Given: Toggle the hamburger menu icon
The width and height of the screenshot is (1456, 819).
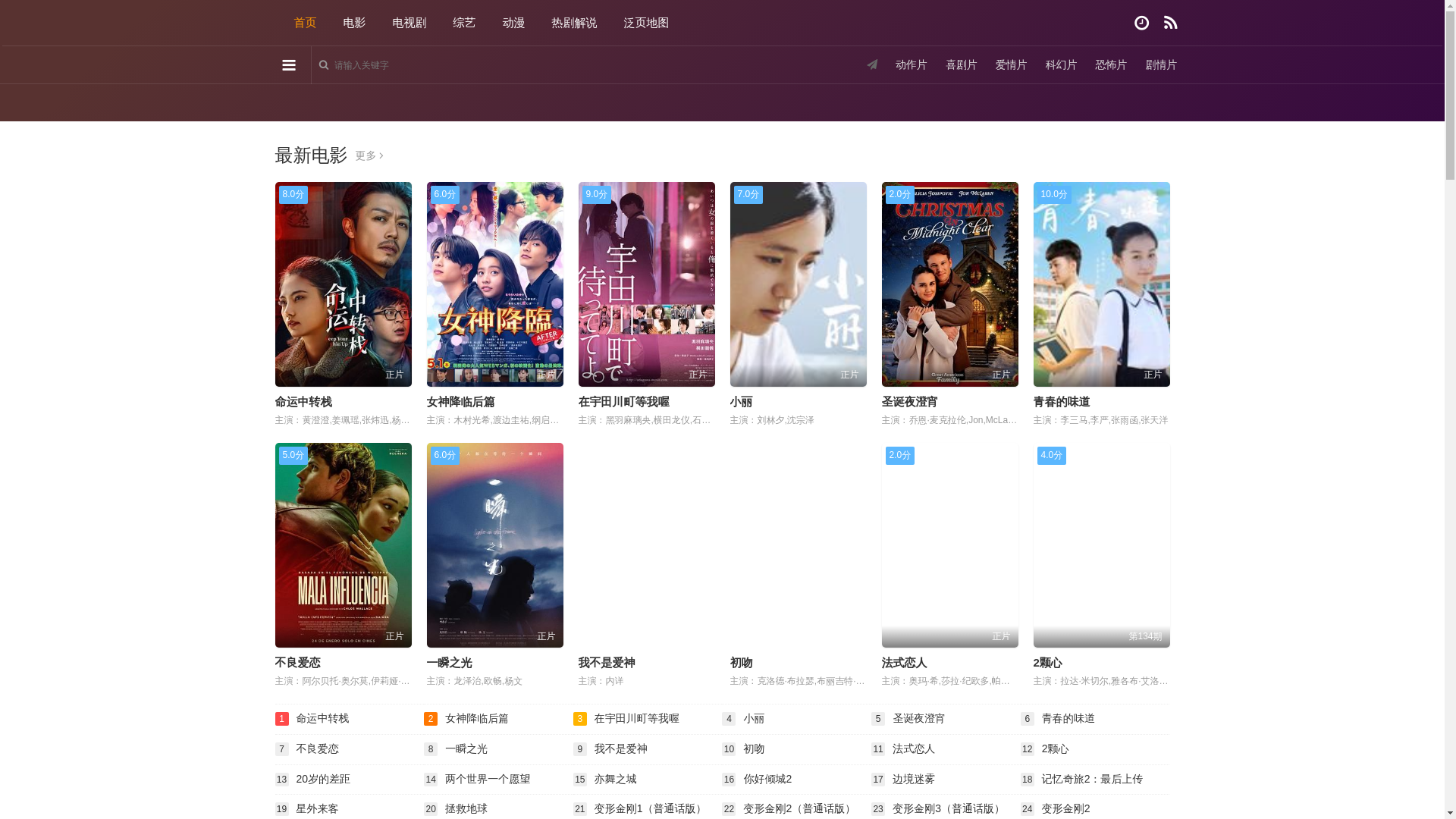Looking at the screenshot, I should click(289, 65).
